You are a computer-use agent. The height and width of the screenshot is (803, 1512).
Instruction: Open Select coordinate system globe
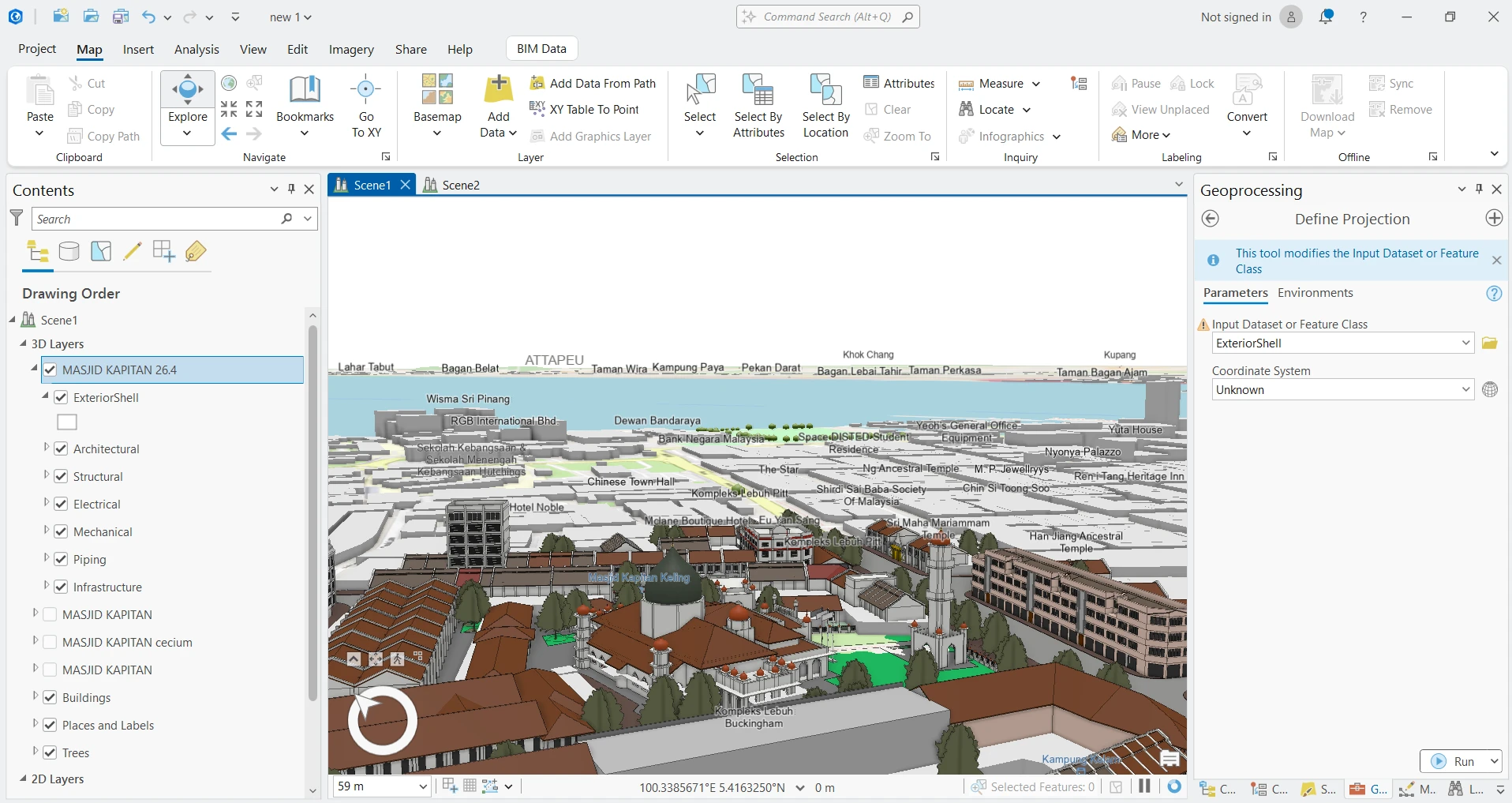pos(1490,390)
